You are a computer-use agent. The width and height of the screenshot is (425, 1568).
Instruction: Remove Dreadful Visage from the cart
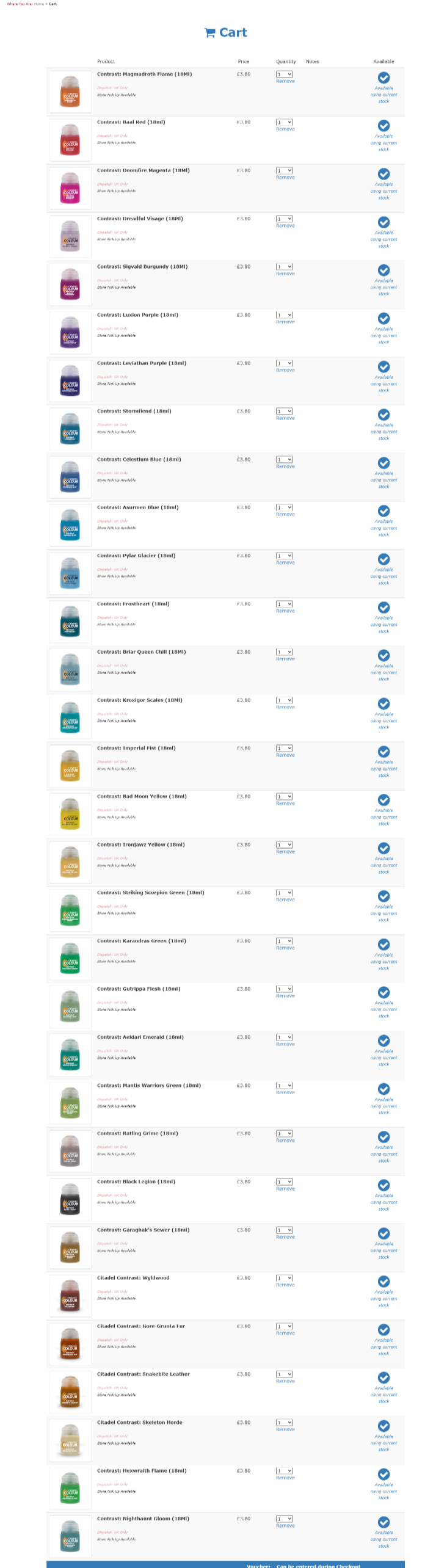click(285, 226)
